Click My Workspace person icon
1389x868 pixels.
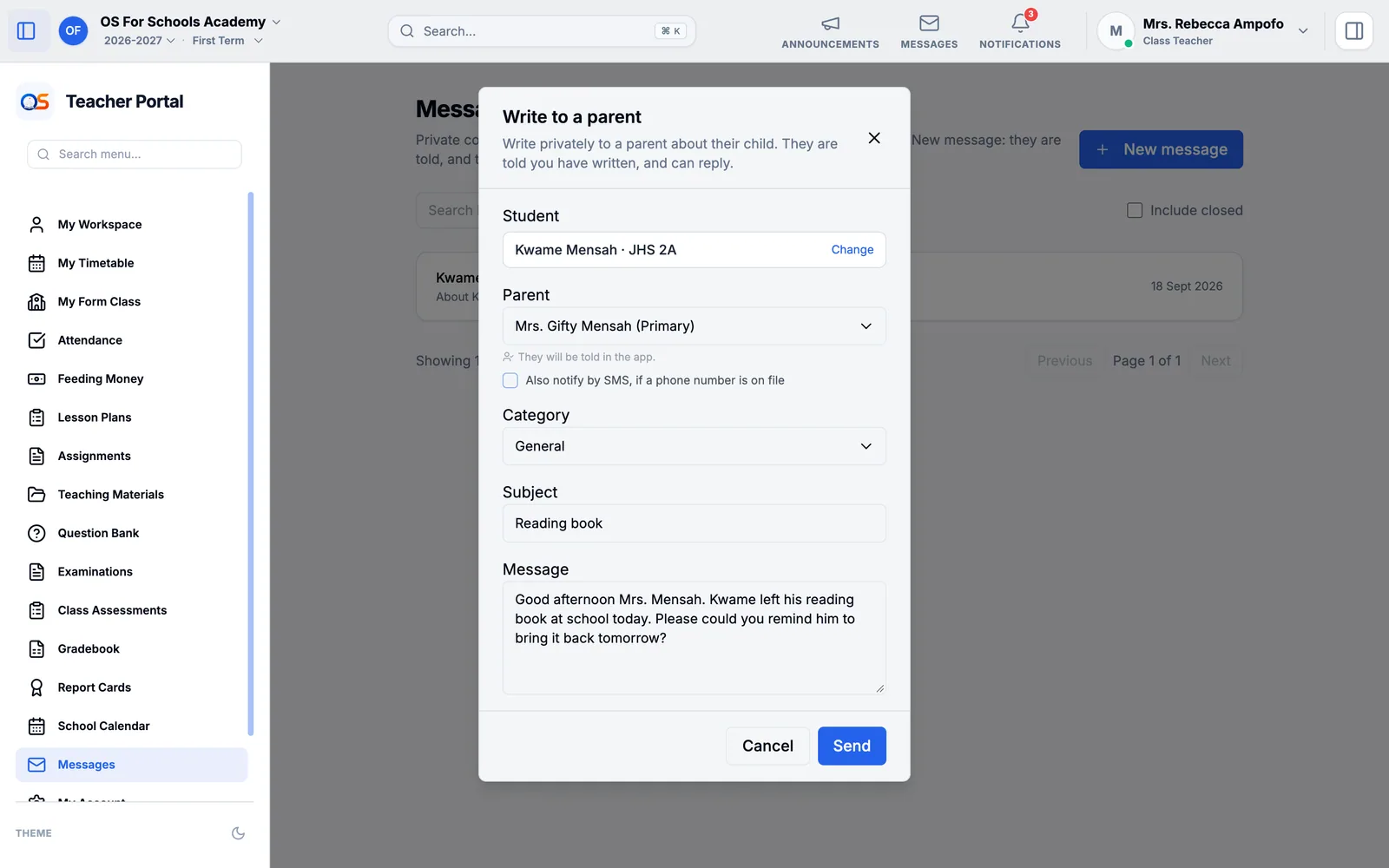tap(36, 225)
